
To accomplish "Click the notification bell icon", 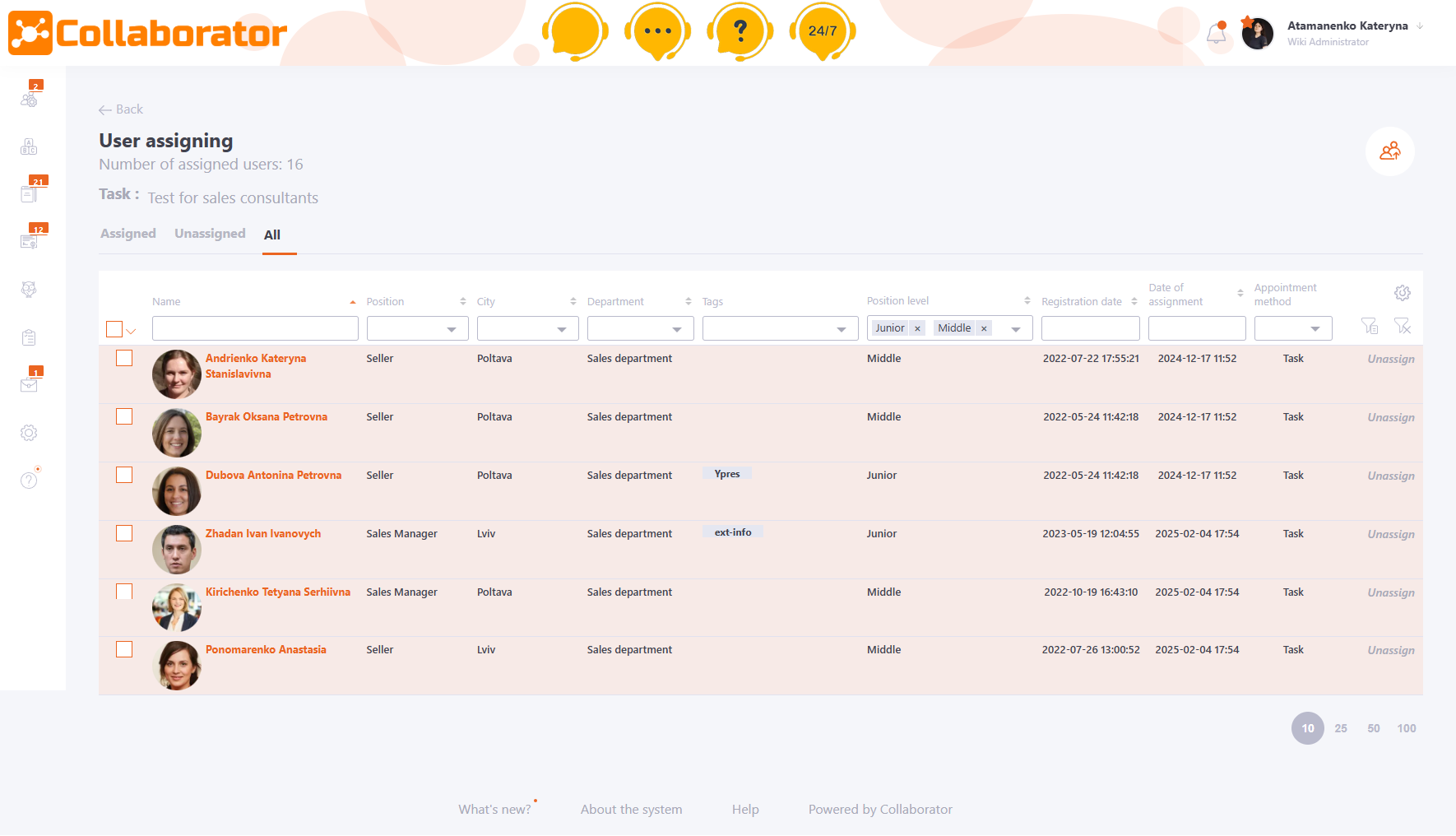I will point(1217,33).
